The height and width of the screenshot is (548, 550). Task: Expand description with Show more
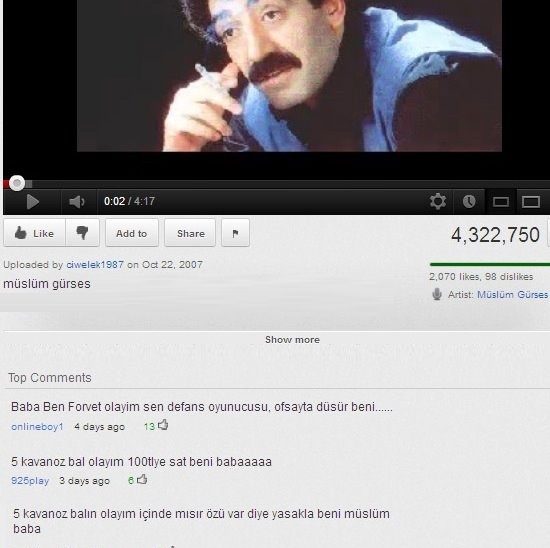point(292,340)
